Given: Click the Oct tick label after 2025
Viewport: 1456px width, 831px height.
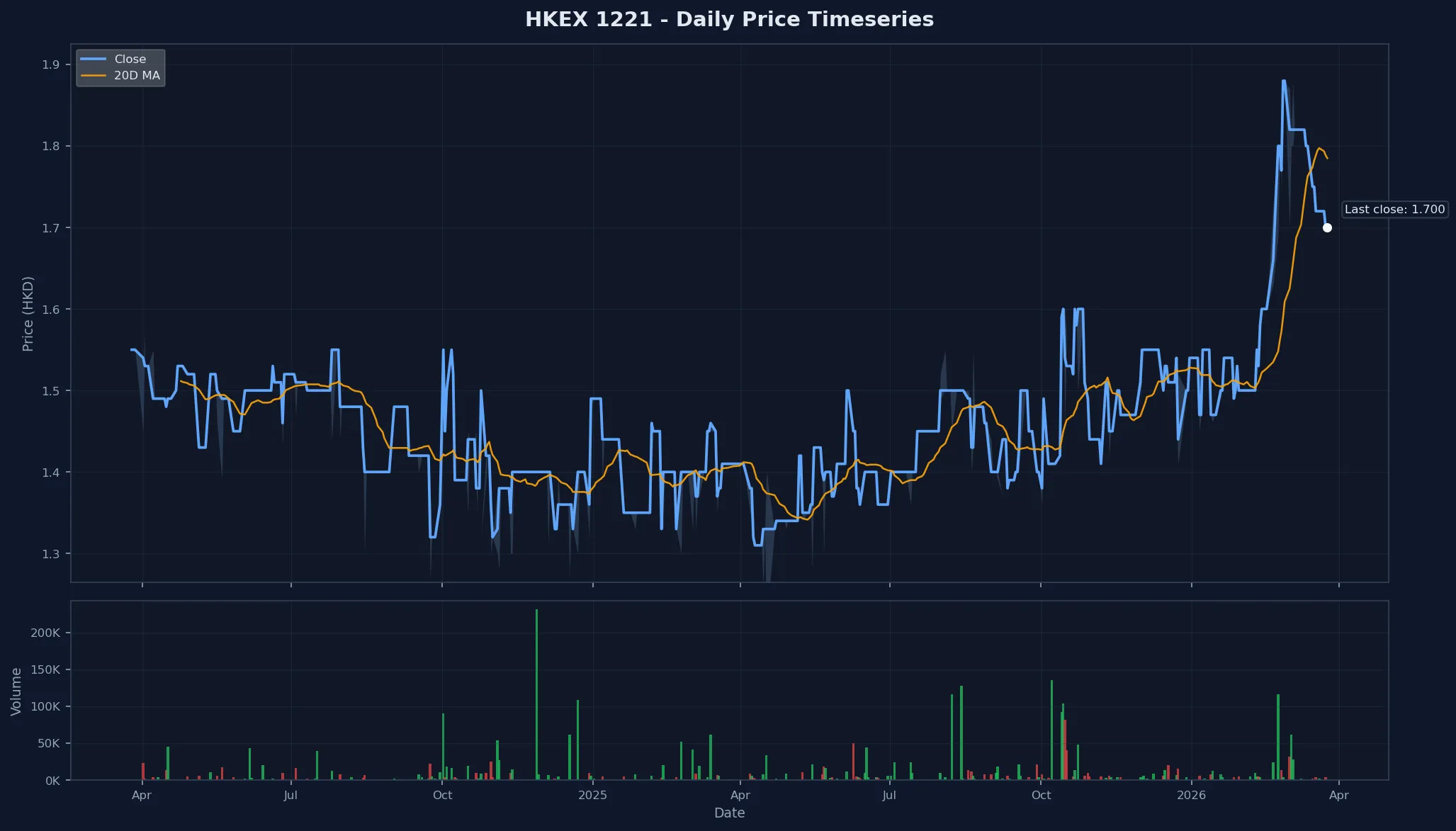Looking at the screenshot, I should coord(1042,796).
